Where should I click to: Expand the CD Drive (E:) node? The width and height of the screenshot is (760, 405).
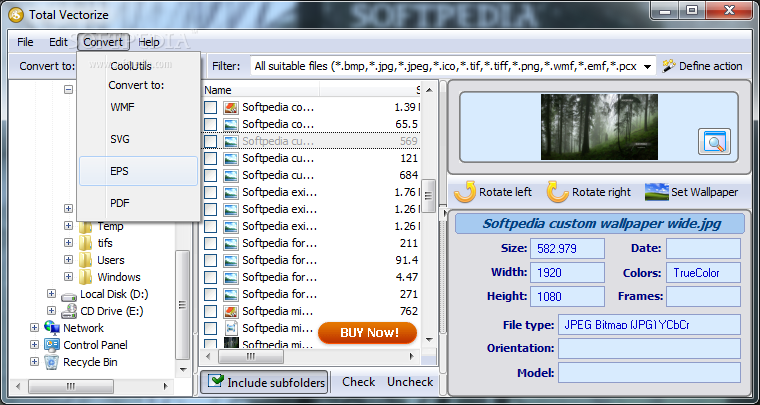click(51, 311)
